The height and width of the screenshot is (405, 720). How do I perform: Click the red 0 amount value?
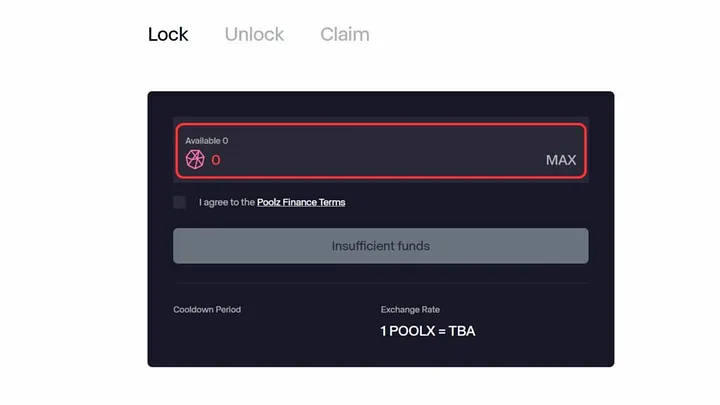215,160
